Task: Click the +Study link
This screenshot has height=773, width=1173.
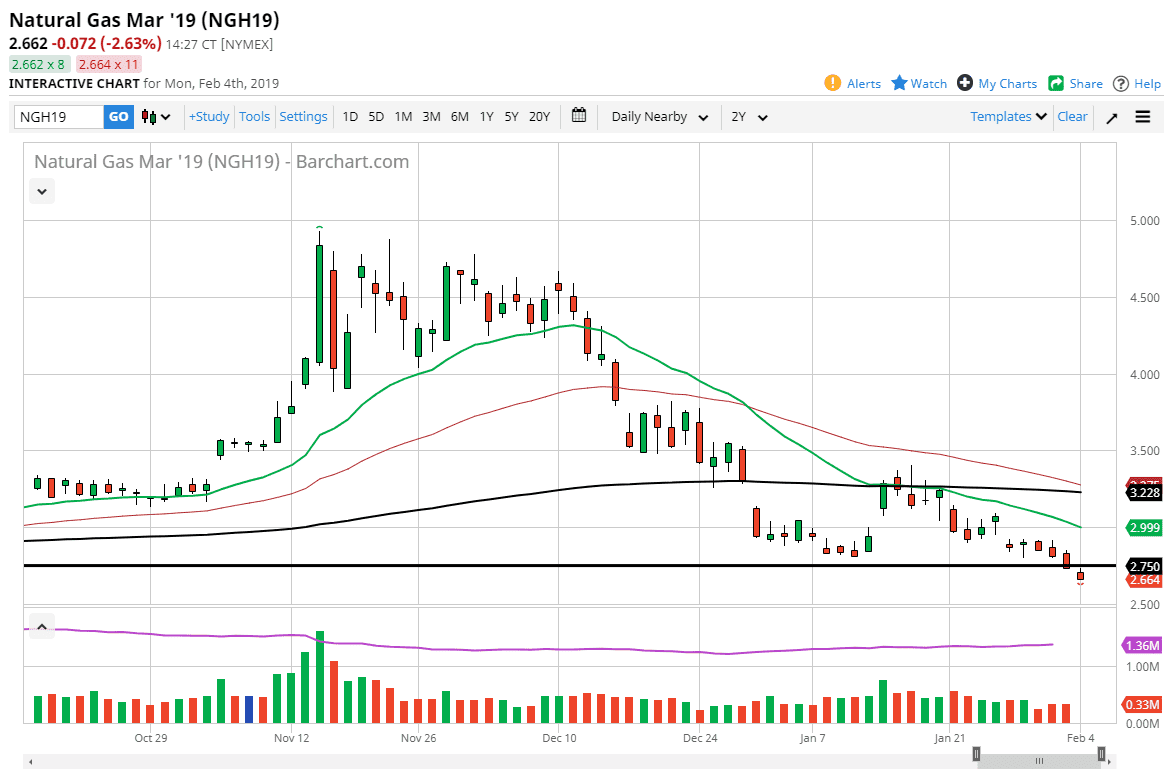Action: (209, 117)
